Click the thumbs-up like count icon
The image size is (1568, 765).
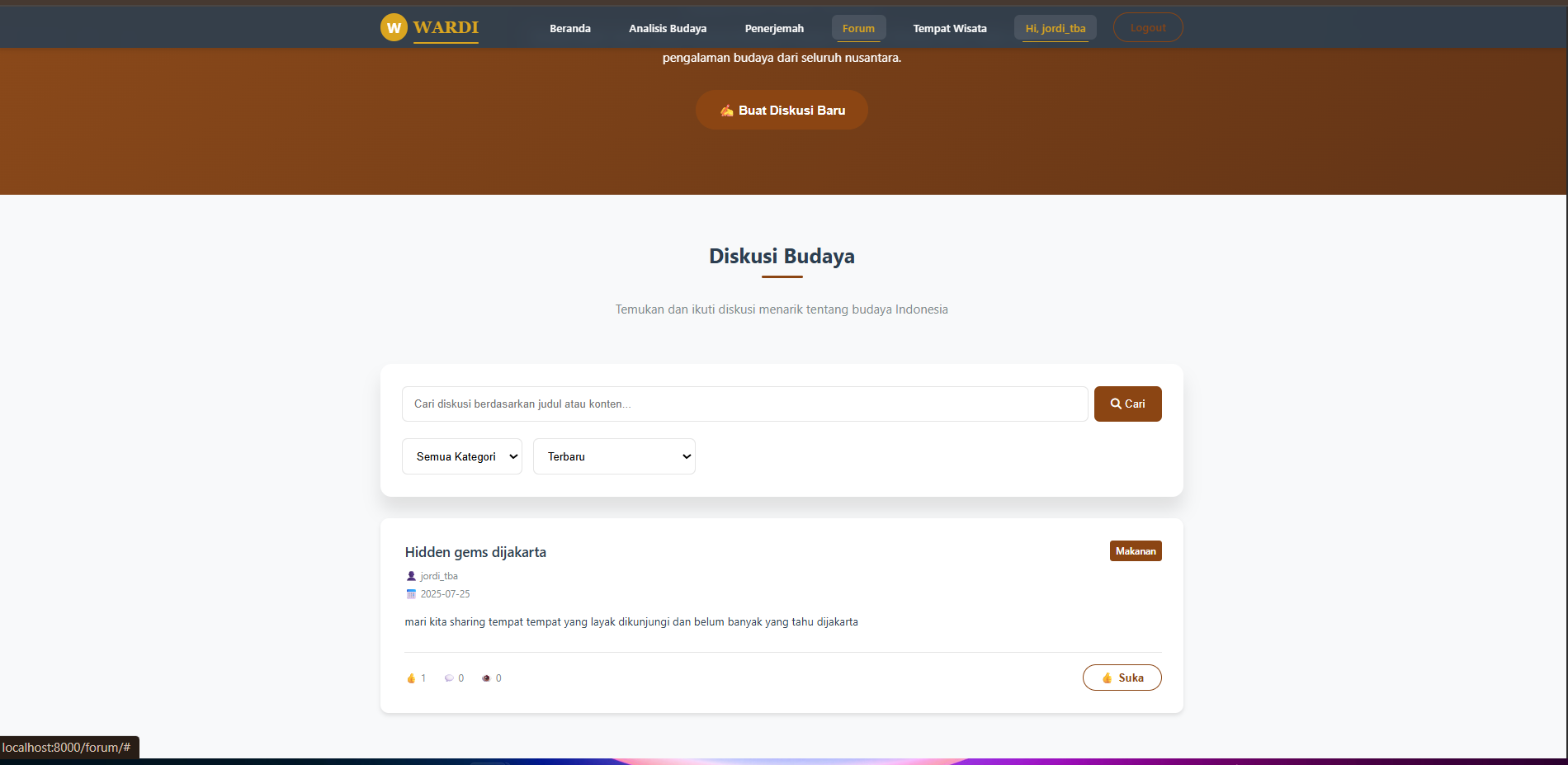411,678
